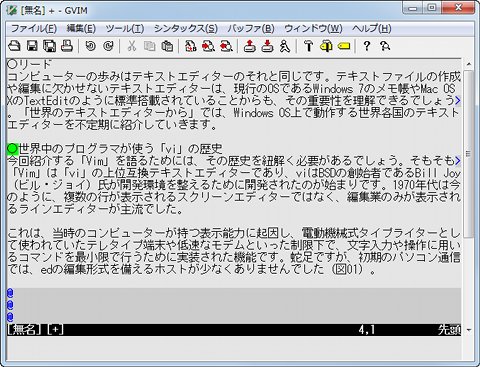
Task: Click the Run Script icon
Action: [x=285, y=46]
